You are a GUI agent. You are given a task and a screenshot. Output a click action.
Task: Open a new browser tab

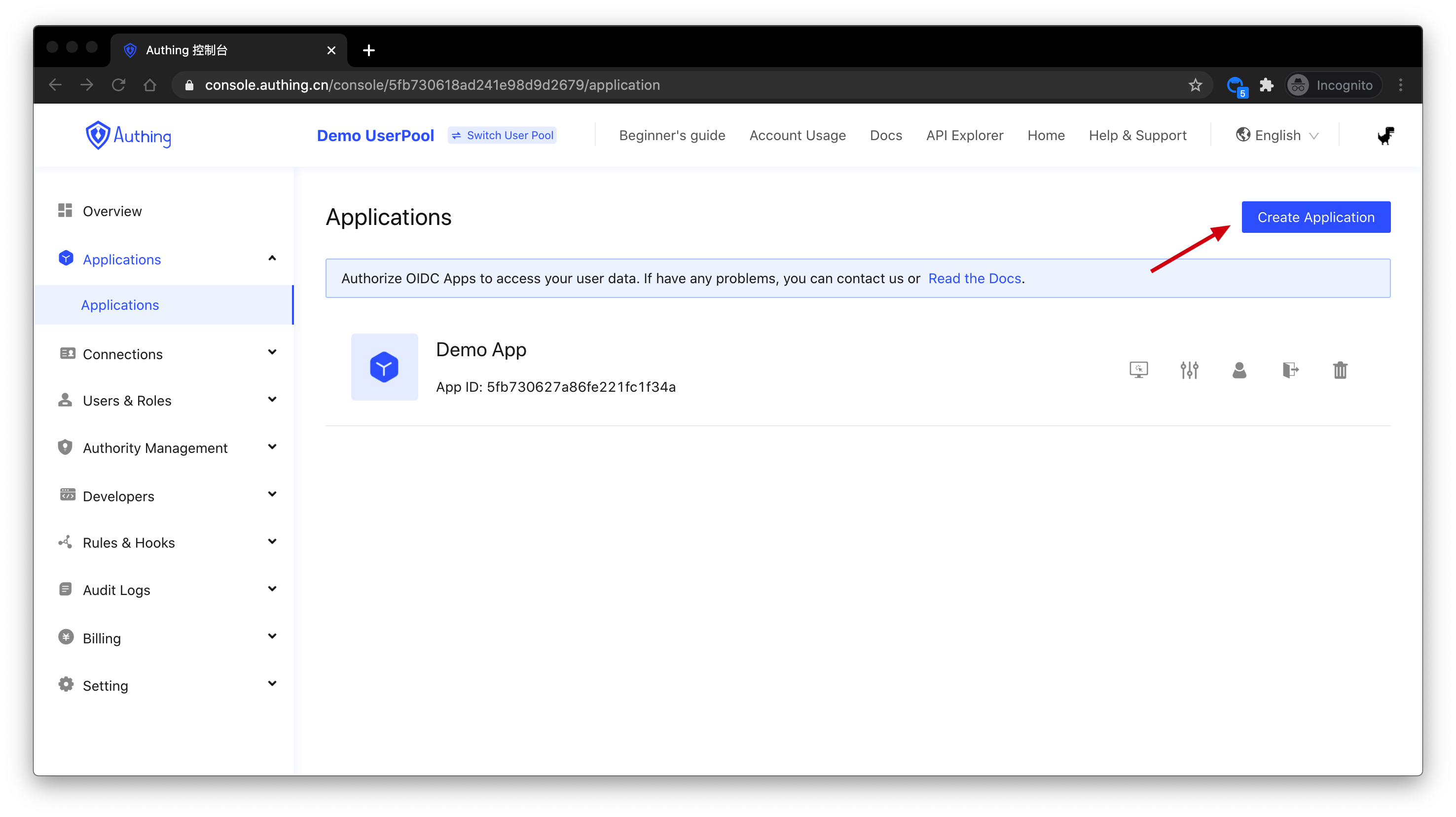point(368,50)
